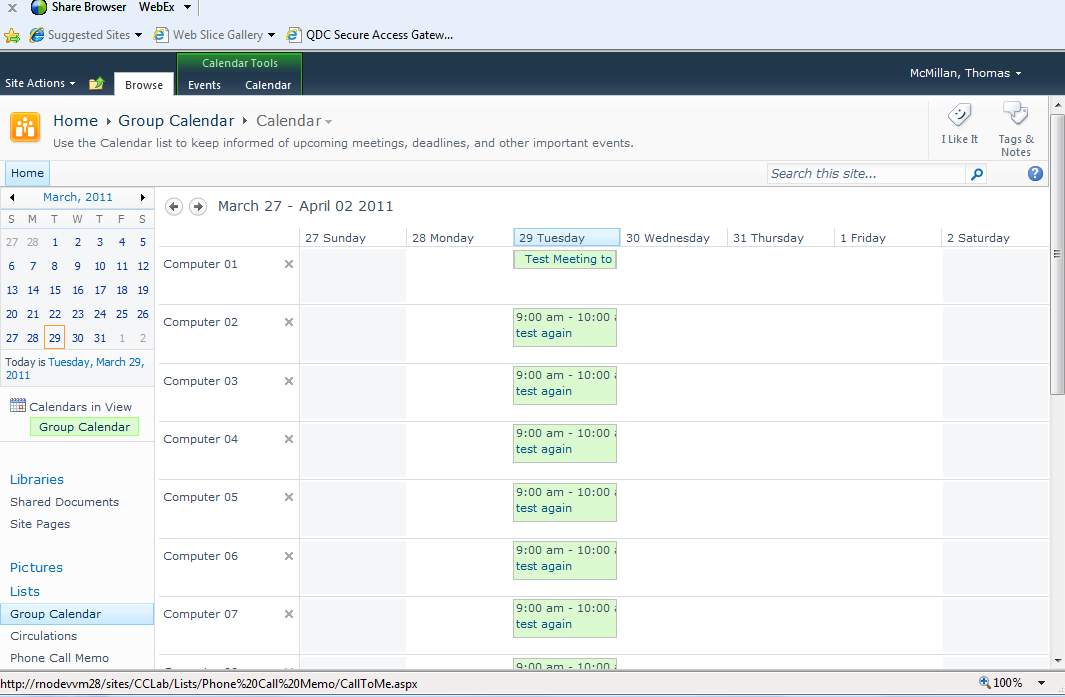
Task: Click the orange site icon beside Home
Action: tap(25, 127)
